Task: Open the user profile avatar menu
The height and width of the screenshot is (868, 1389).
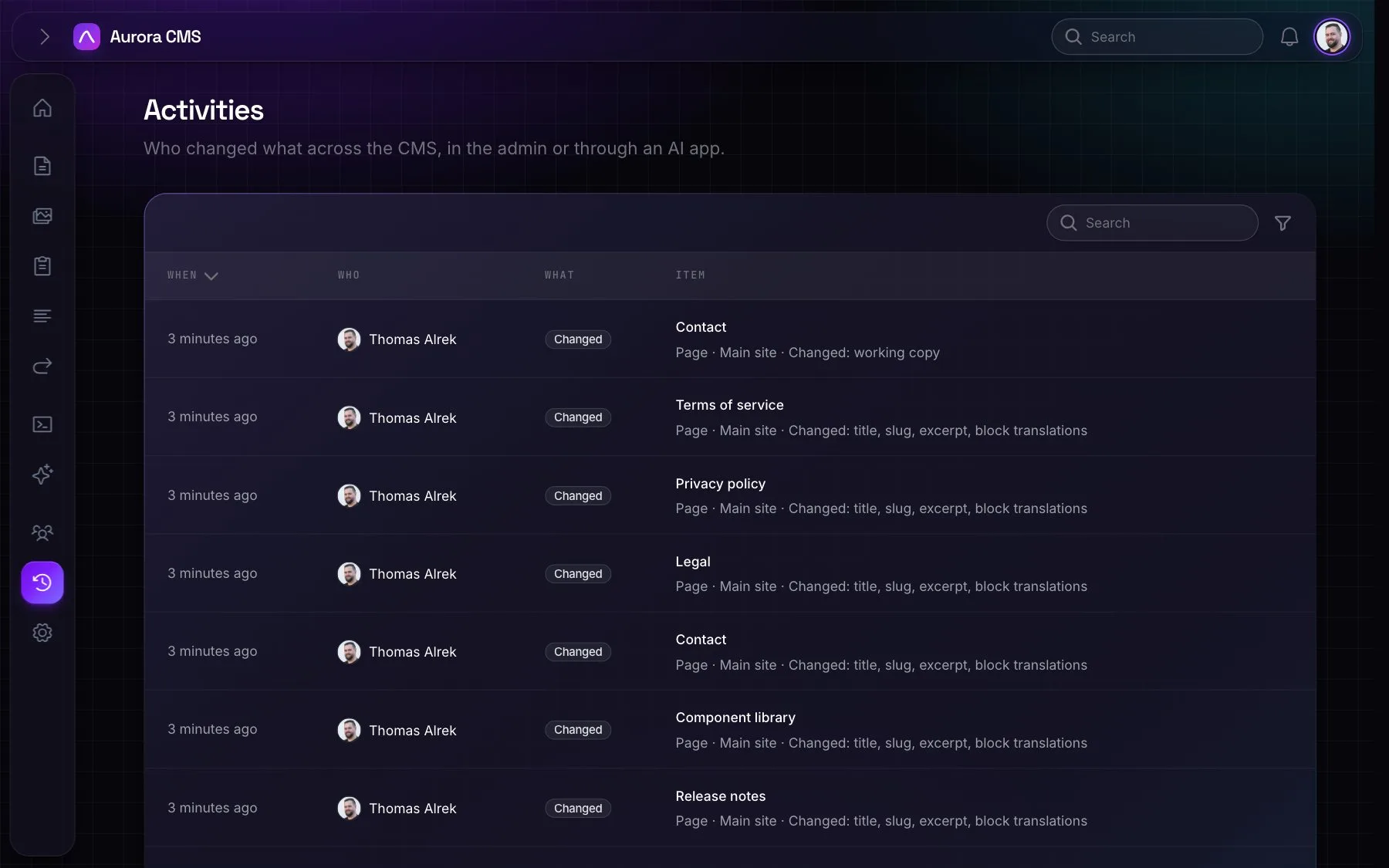Action: coord(1332,37)
